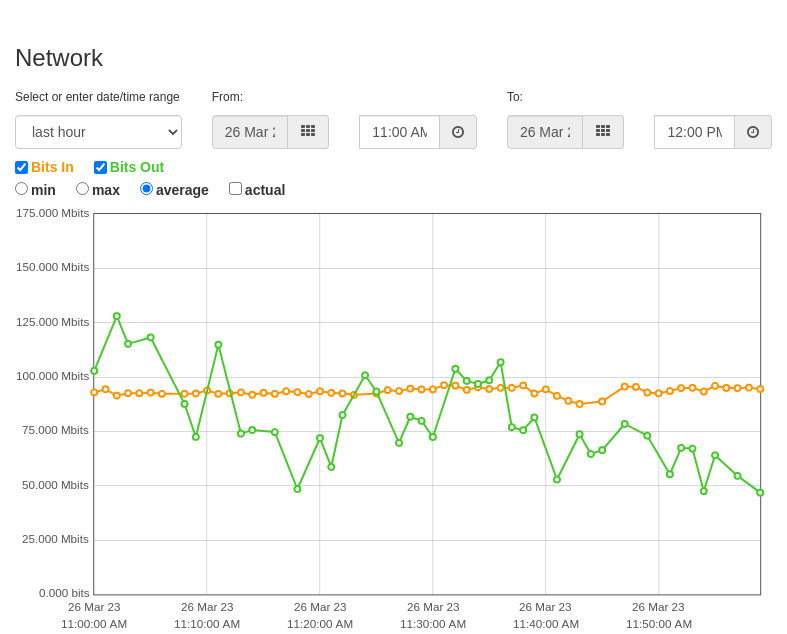Click the From date field showing 26 Mar
The image size is (787, 634).
250,132
